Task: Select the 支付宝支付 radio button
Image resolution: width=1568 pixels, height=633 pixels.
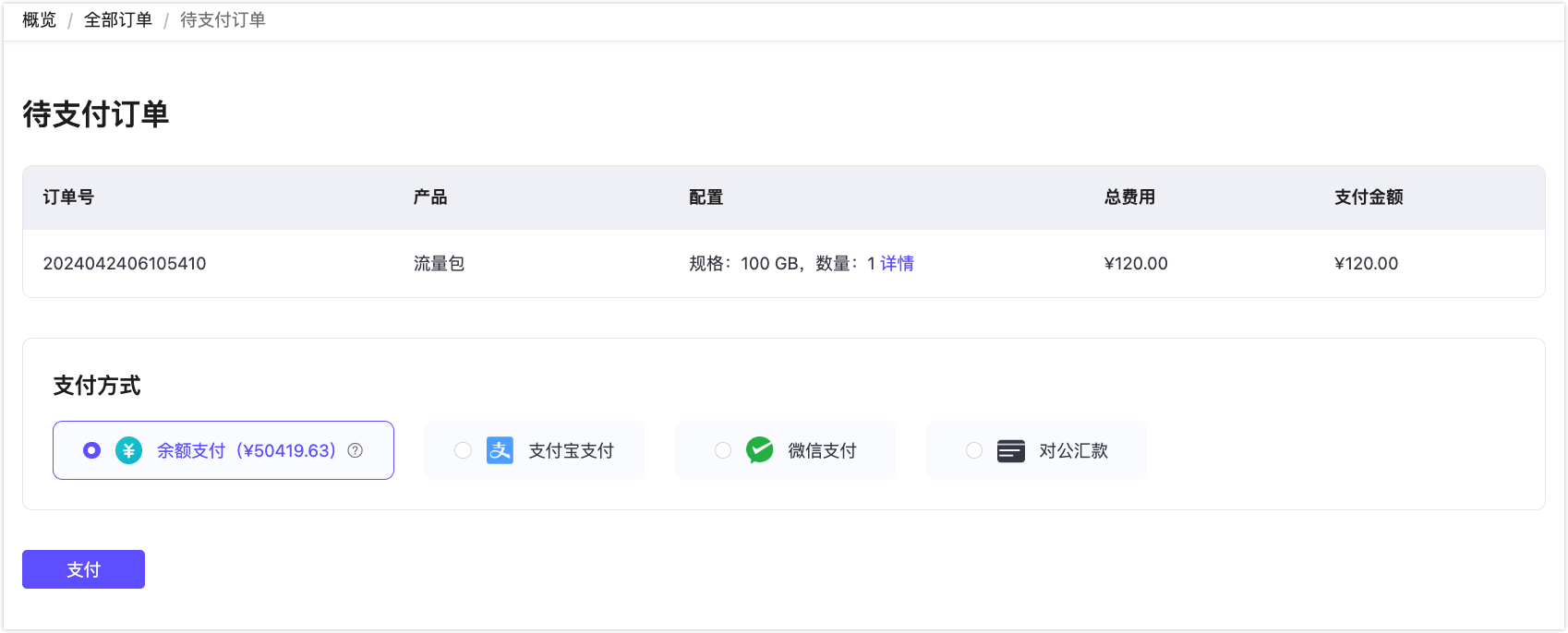Action: 463,450
